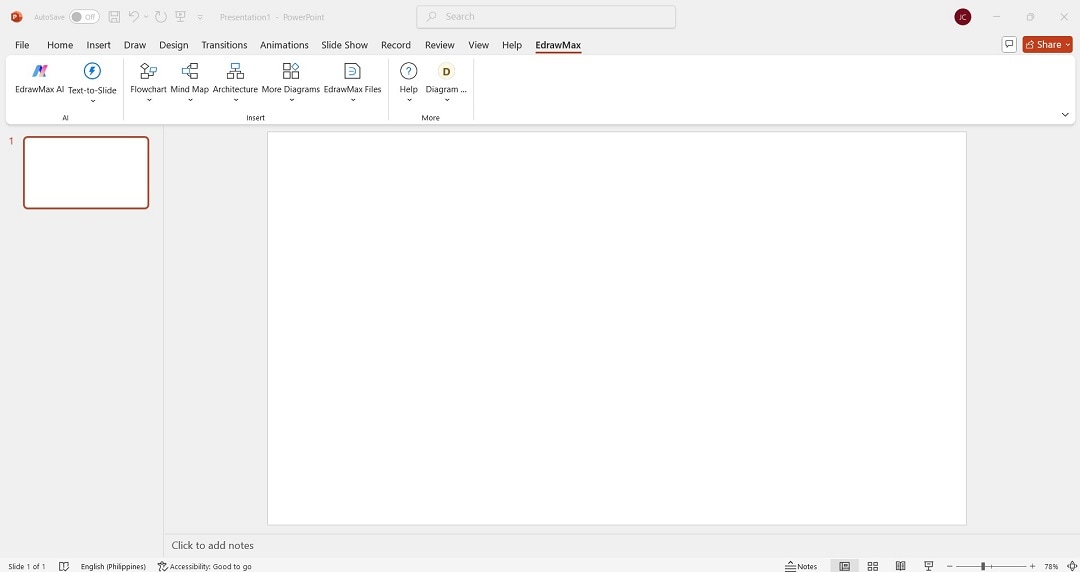The width and height of the screenshot is (1080, 572).
Task: Select slide 1 thumbnail
Action: tap(86, 172)
